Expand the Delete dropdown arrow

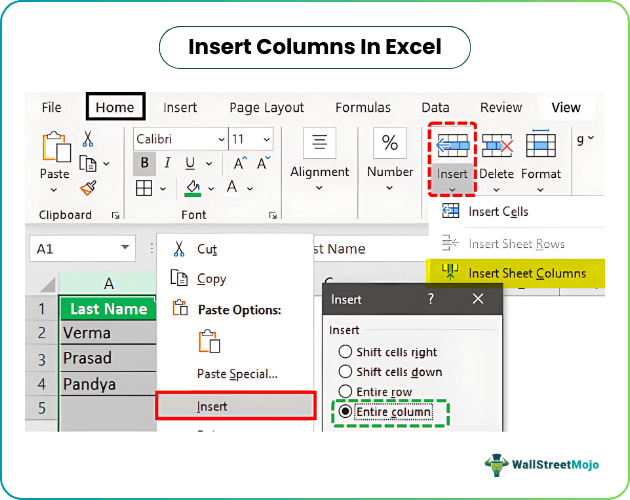coord(497,190)
